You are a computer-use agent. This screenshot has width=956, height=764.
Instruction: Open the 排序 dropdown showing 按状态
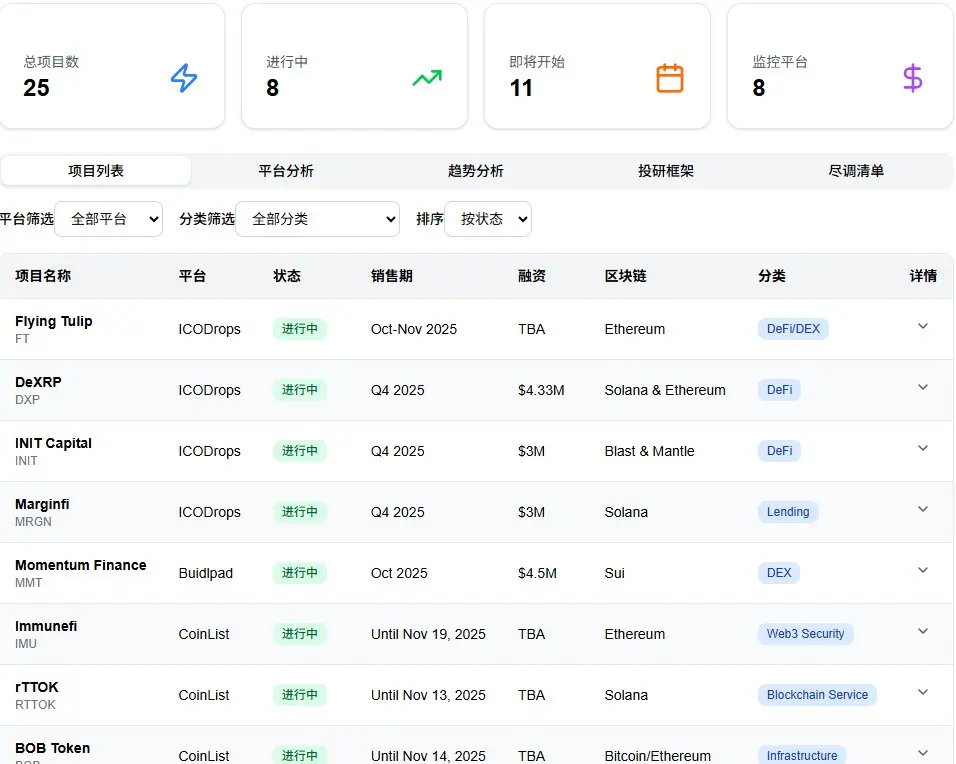(x=488, y=219)
